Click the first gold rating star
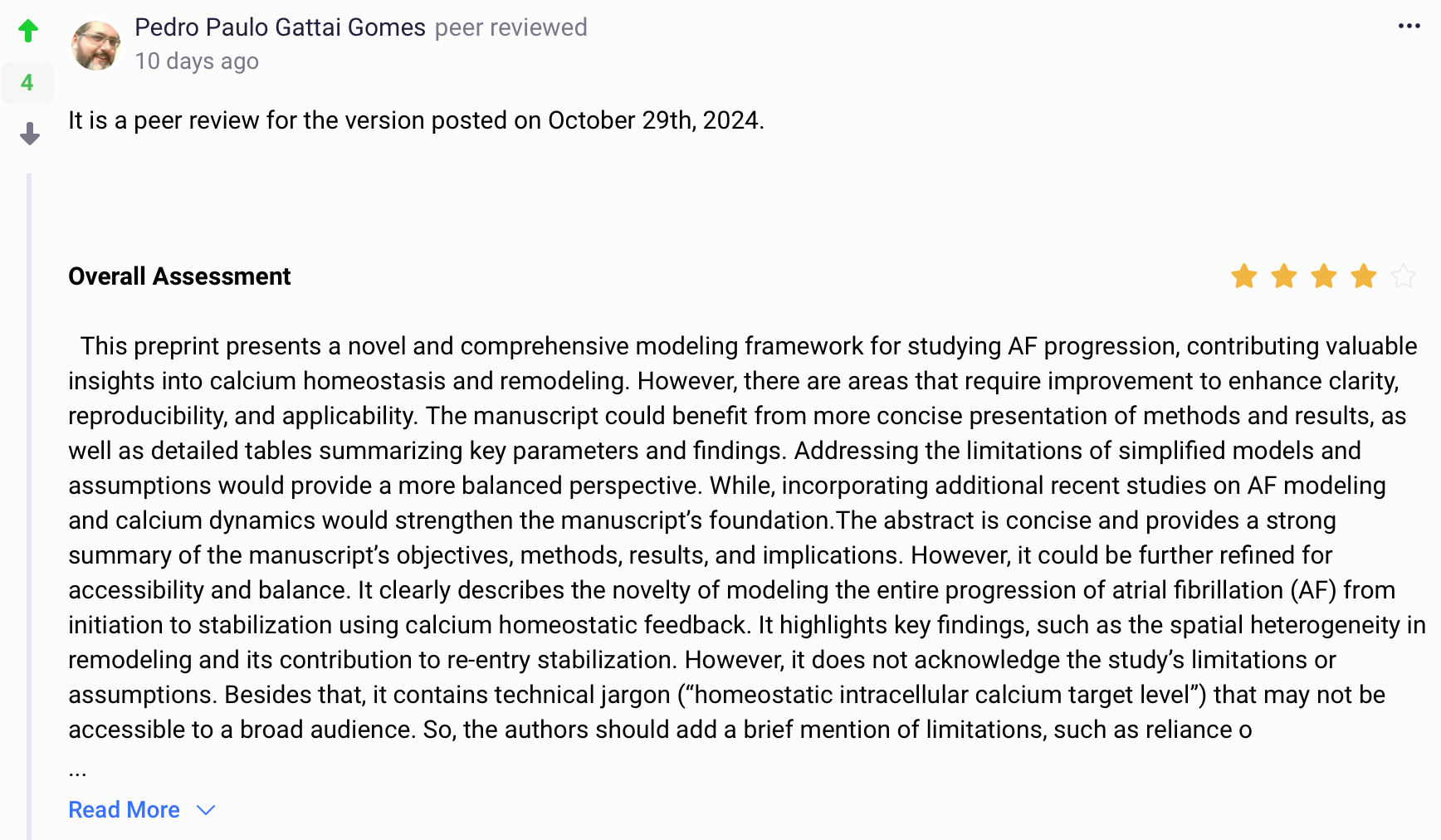1441x840 pixels. 1243,276
